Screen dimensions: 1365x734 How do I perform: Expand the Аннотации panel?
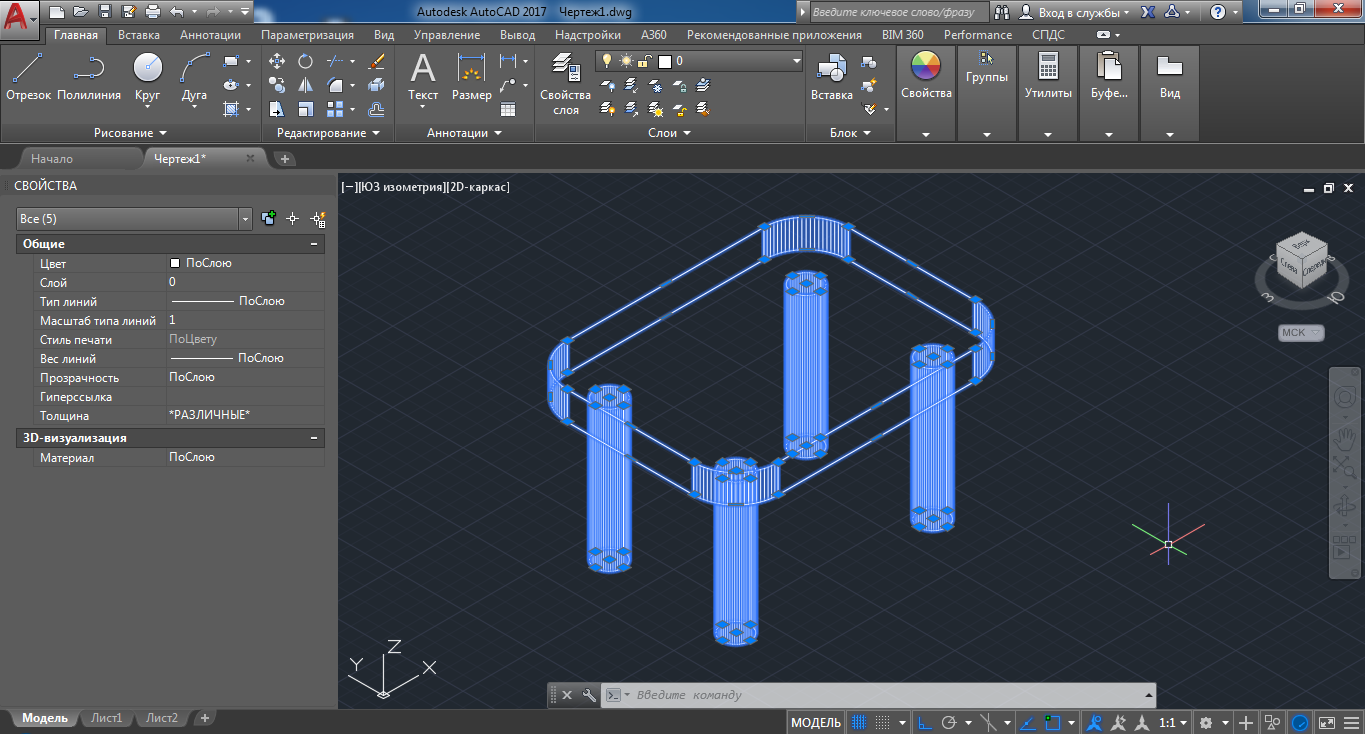click(464, 132)
